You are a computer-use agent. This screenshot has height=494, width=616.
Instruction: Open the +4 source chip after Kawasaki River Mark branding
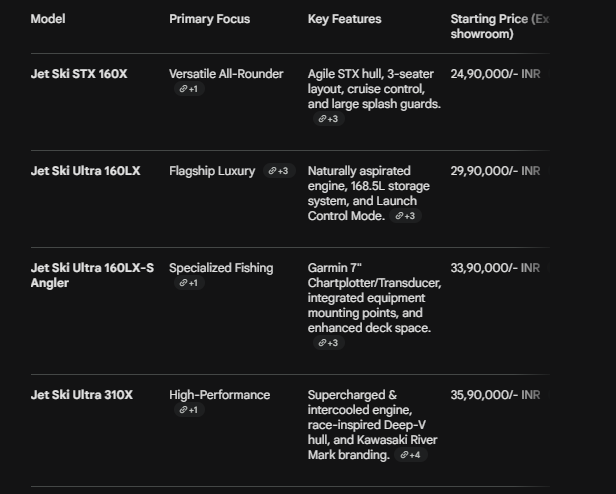pyautogui.click(x=410, y=455)
